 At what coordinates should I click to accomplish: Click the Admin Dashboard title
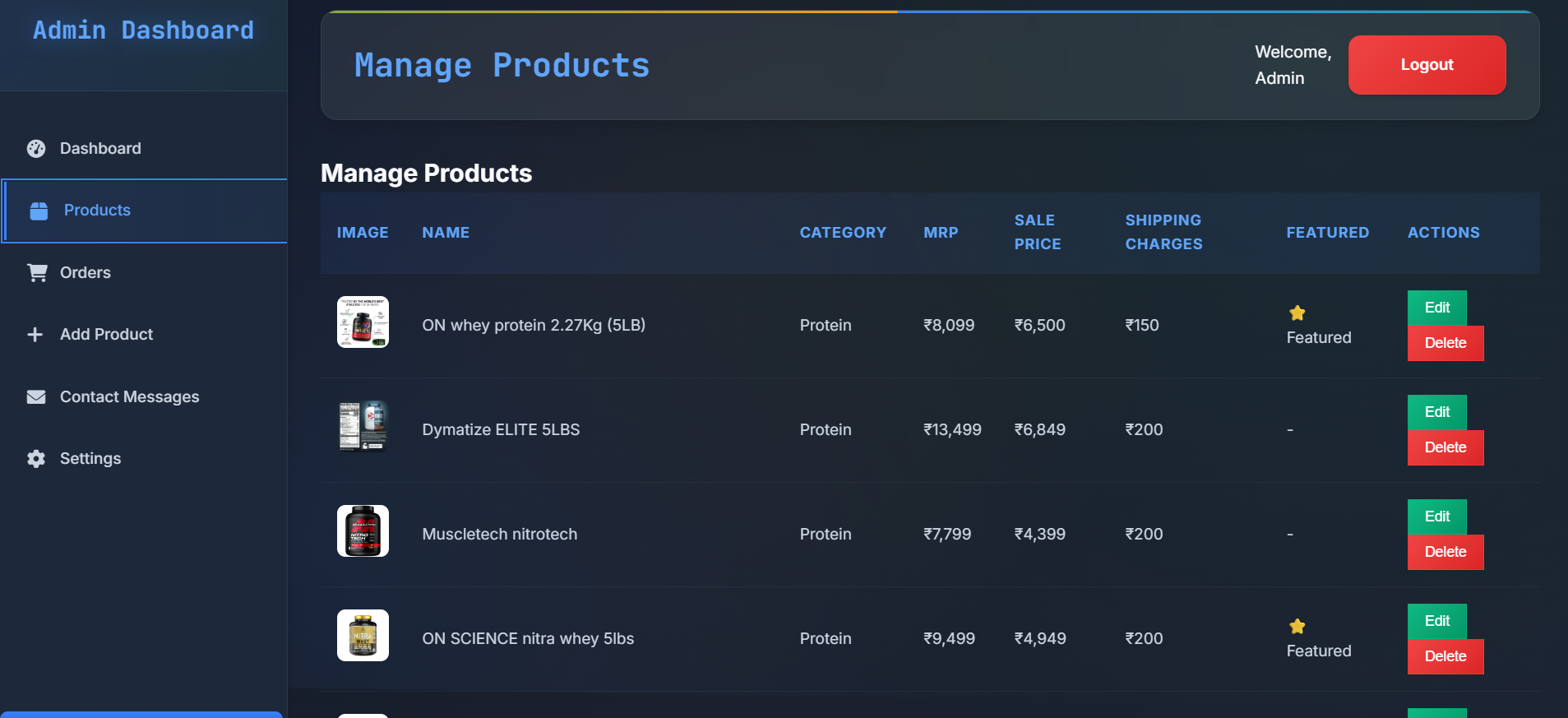[143, 30]
